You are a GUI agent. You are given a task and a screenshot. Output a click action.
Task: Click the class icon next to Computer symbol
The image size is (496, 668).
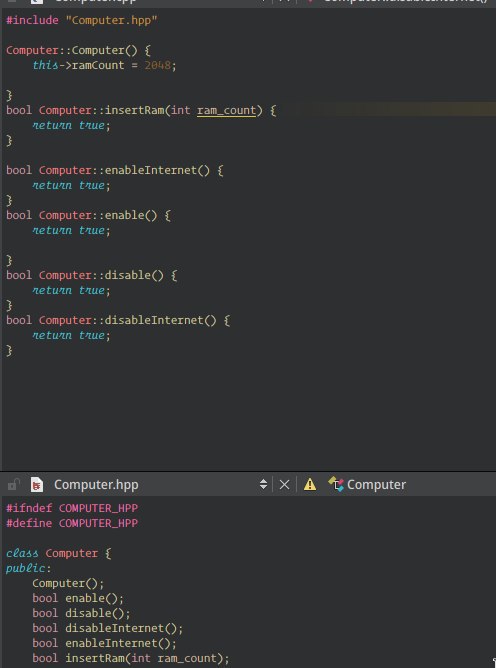(336, 484)
